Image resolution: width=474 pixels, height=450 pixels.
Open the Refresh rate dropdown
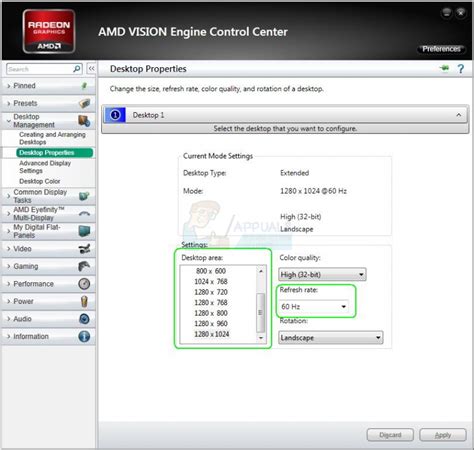[314, 306]
